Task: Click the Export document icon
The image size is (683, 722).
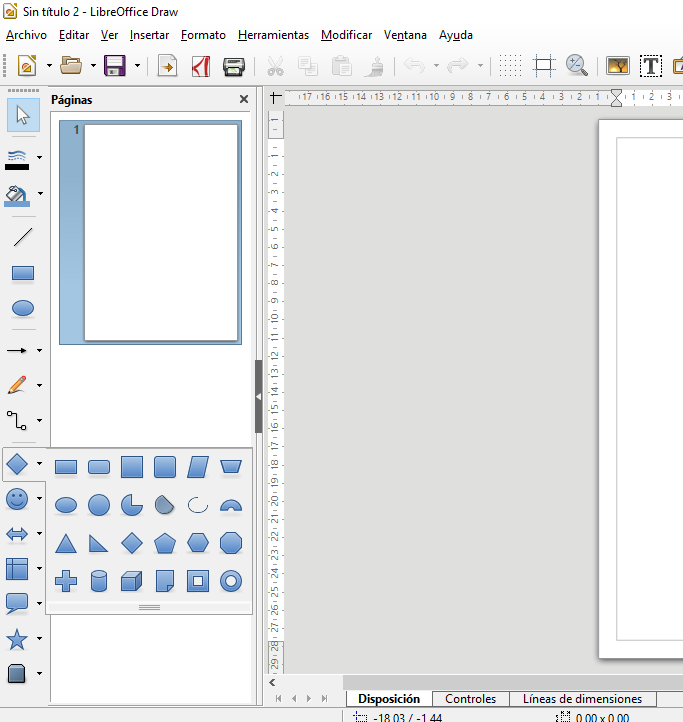Action: pos(168,65)
